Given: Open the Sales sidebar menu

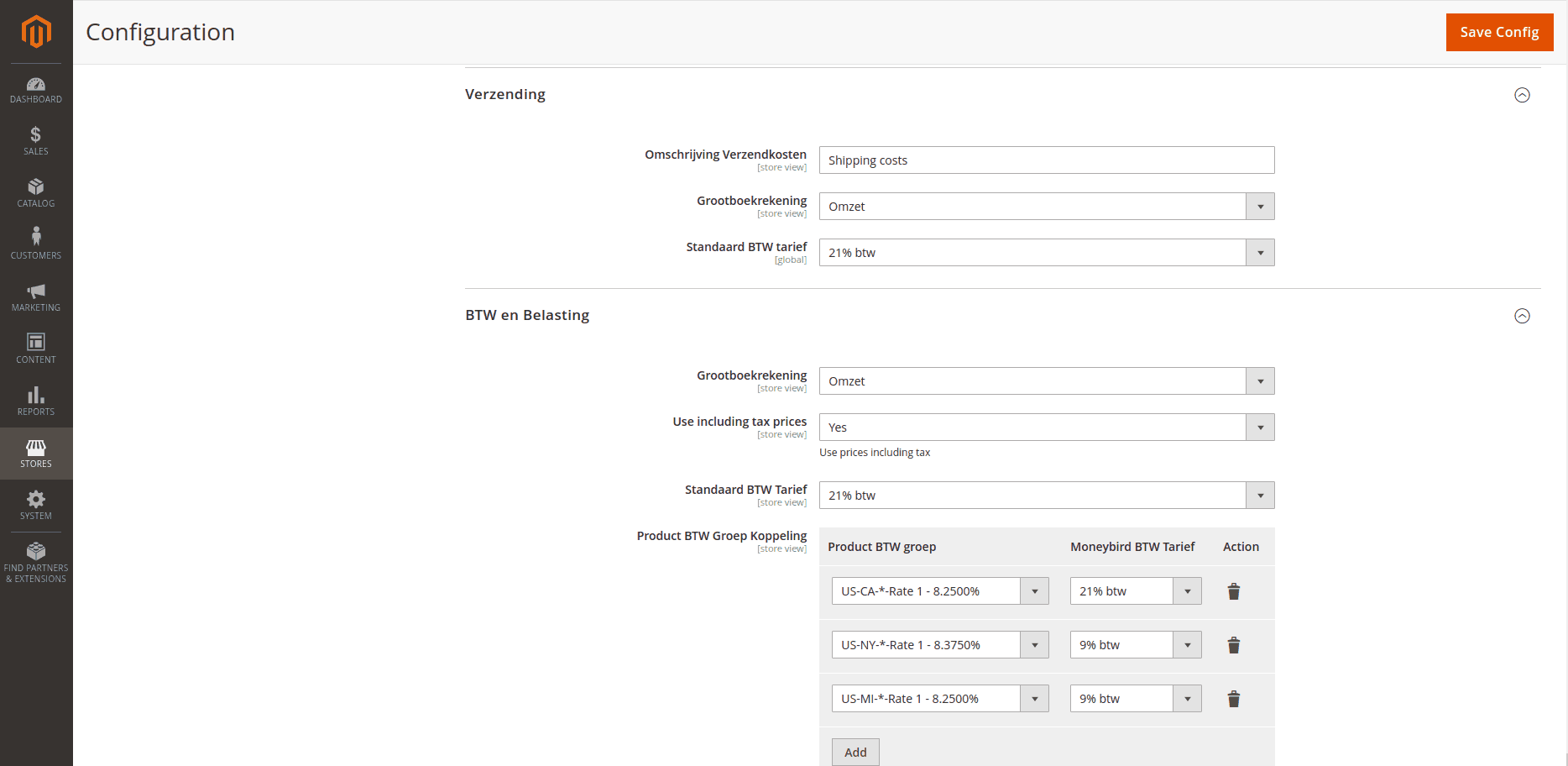Looking at the screenshot, I should tap(36, 142).
